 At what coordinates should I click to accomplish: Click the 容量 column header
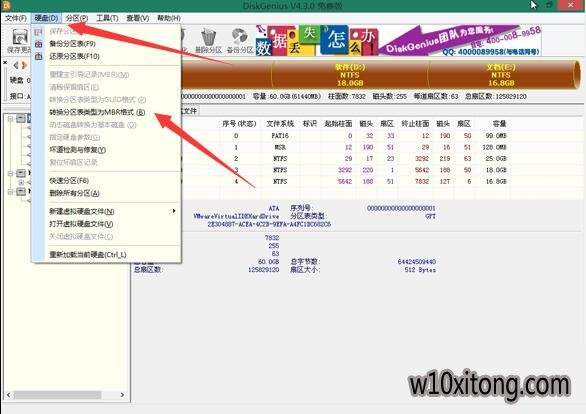(x=499, y=124)
